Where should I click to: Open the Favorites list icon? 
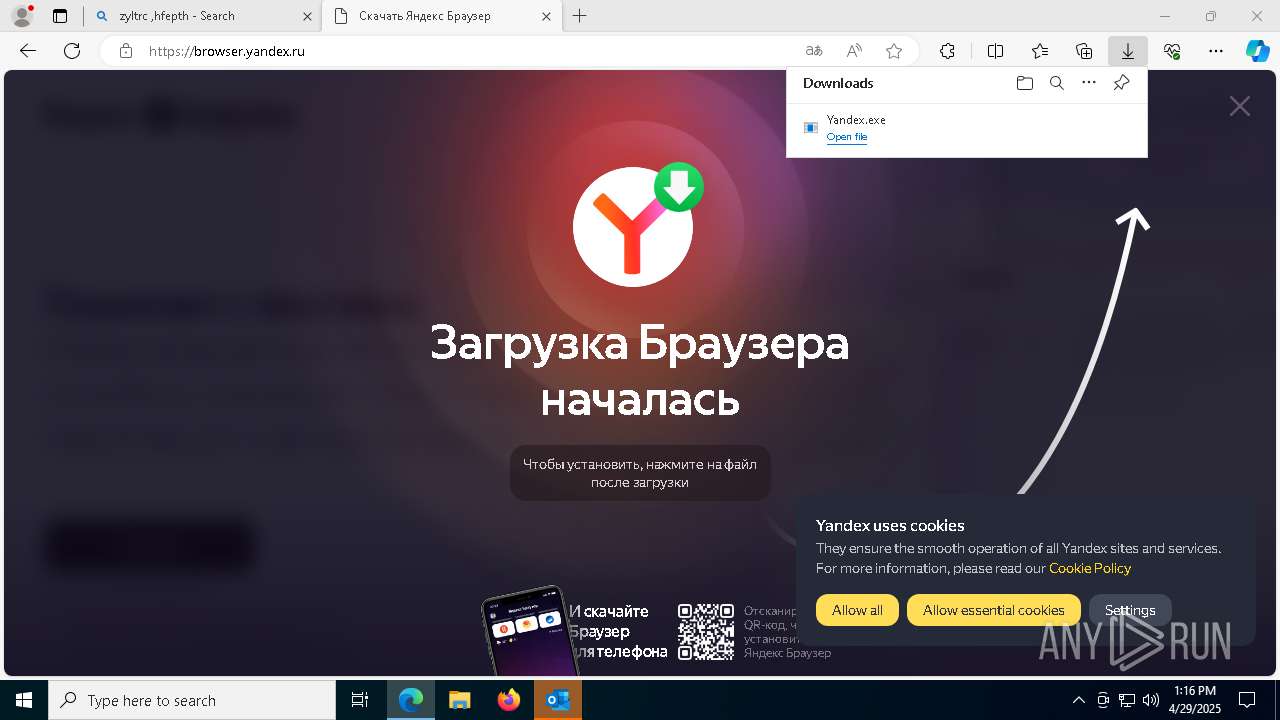pos(1040,51)
